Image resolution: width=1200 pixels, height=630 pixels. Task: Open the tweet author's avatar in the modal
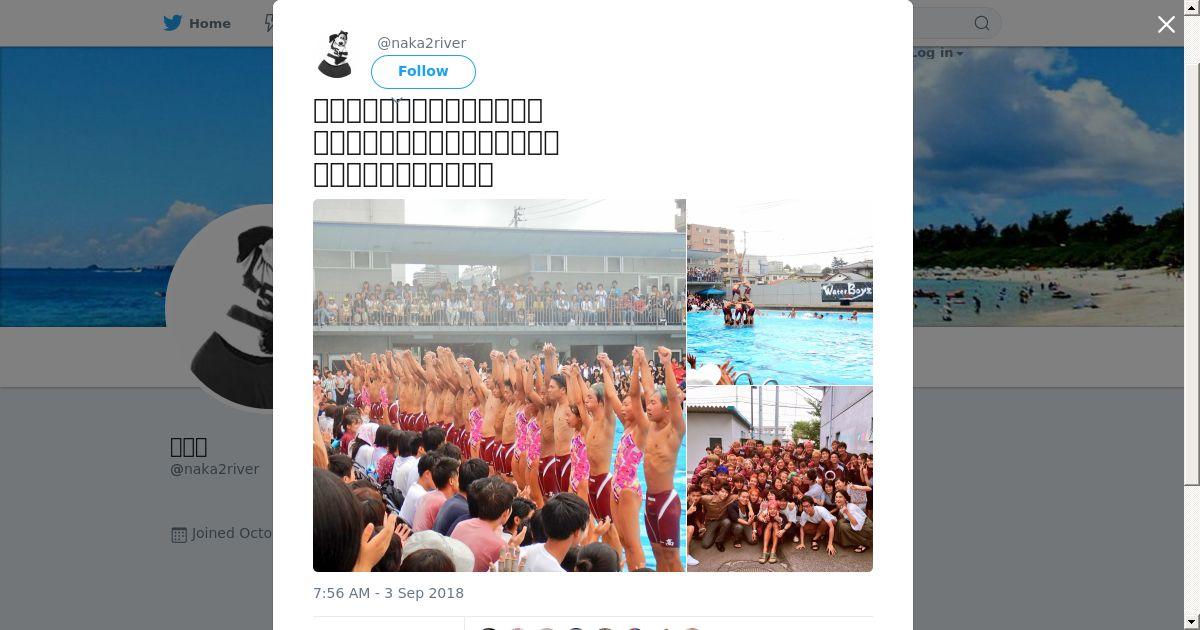(x=335, y=54)
